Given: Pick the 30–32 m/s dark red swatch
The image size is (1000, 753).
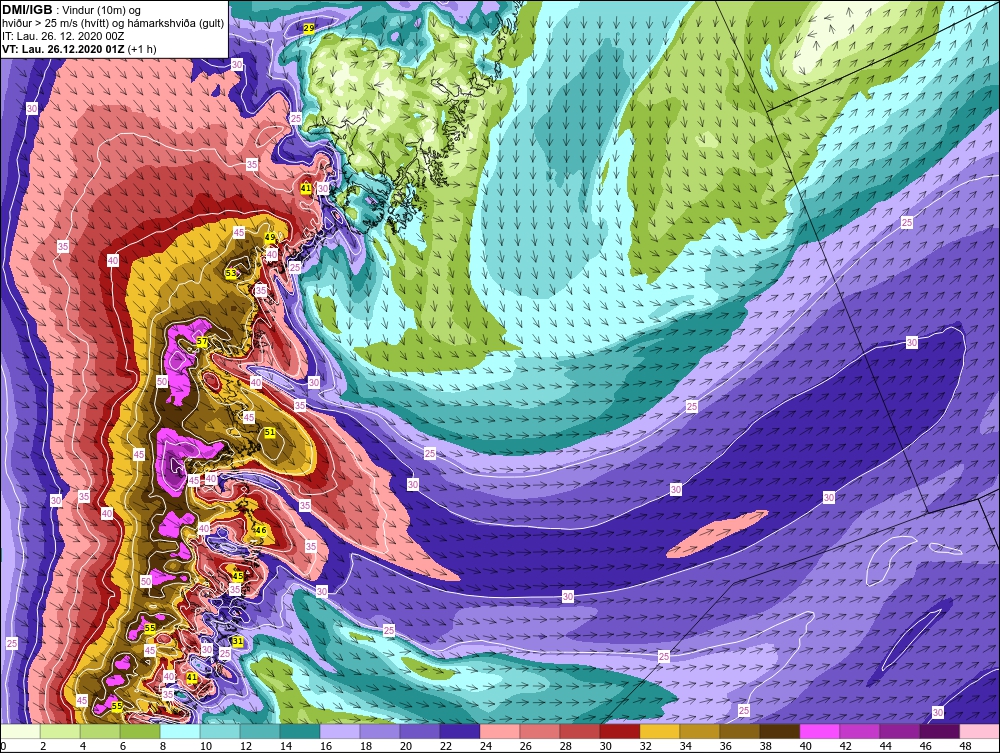Looking at the screenshot, I should click(620, 731).
